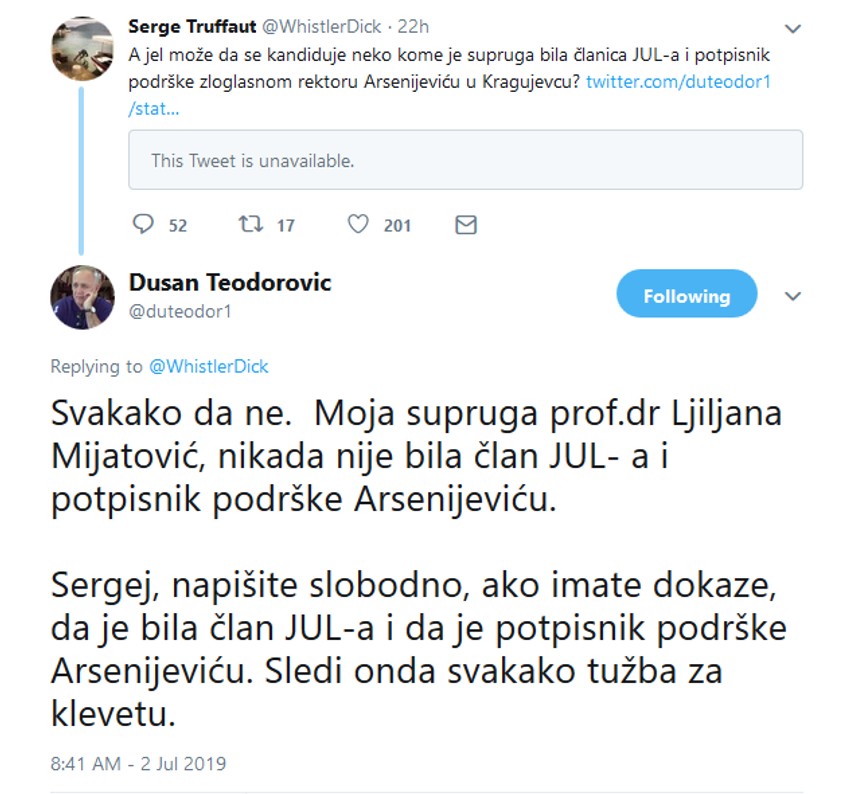Viewport: 850px width, 794px height.
Task: Click the Dusan Teodorovic display name
Action: click(x=230, y=283)
